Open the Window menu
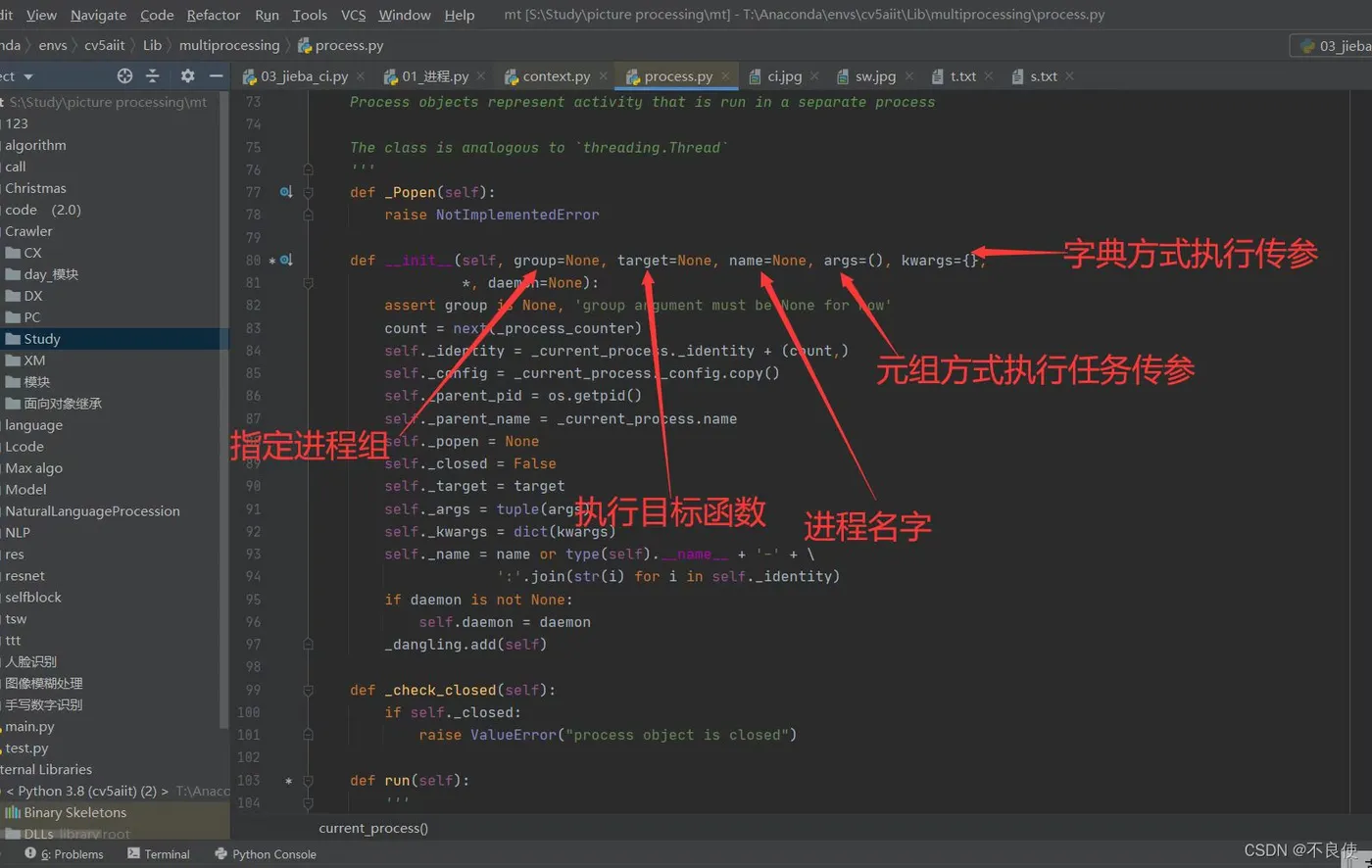Viewport: 1372px width, 868px height. (405, 15)
